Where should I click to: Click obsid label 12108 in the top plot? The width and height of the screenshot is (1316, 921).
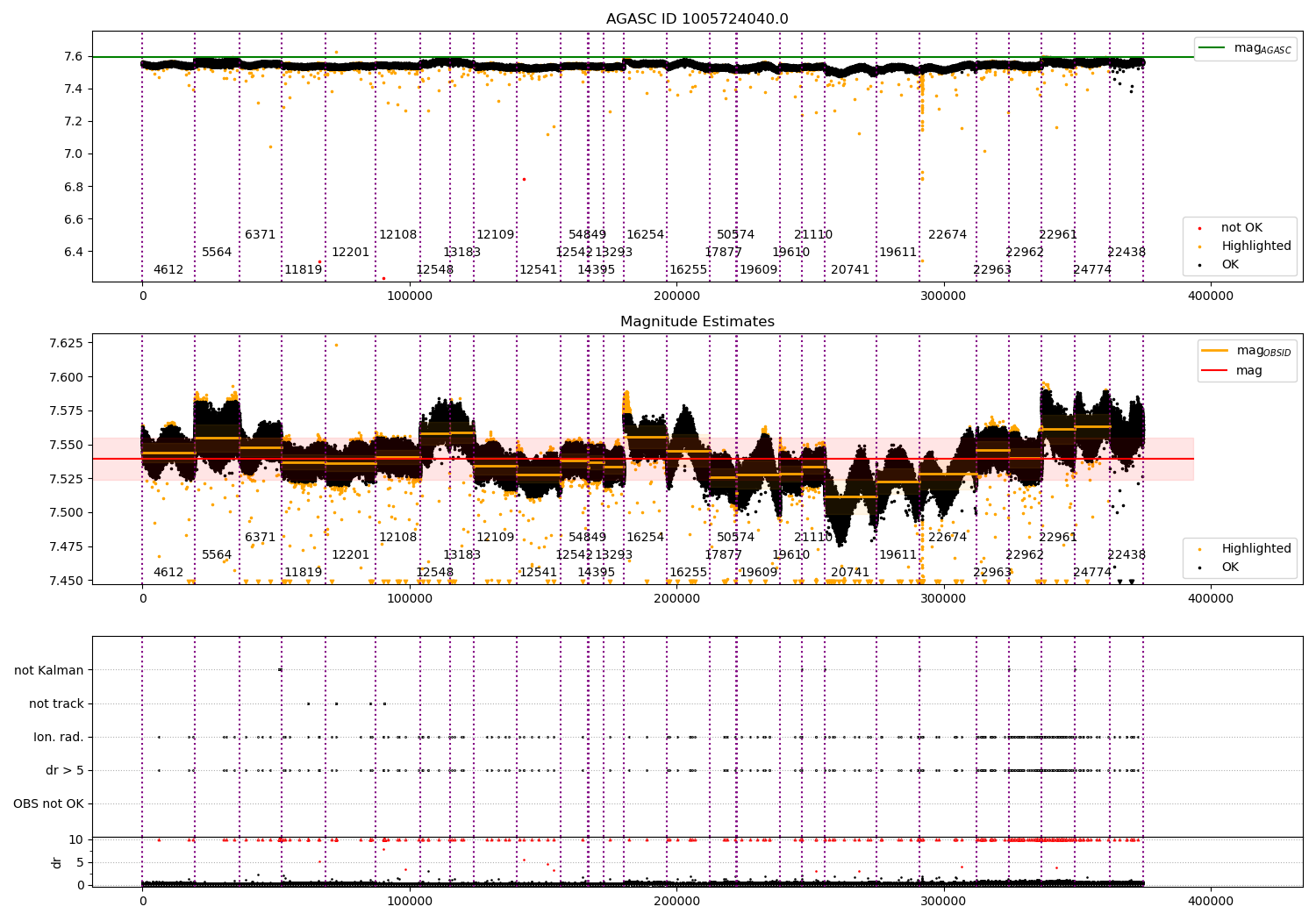[397, 234]
